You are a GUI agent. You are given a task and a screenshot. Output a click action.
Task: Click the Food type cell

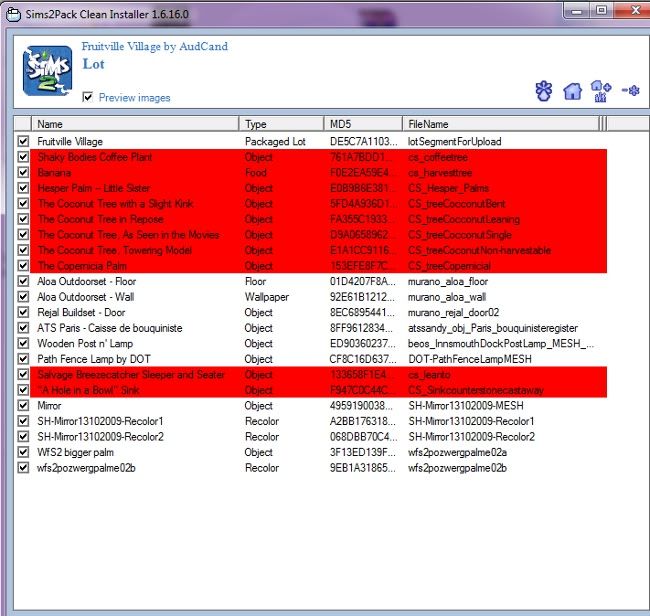point(256,173)
